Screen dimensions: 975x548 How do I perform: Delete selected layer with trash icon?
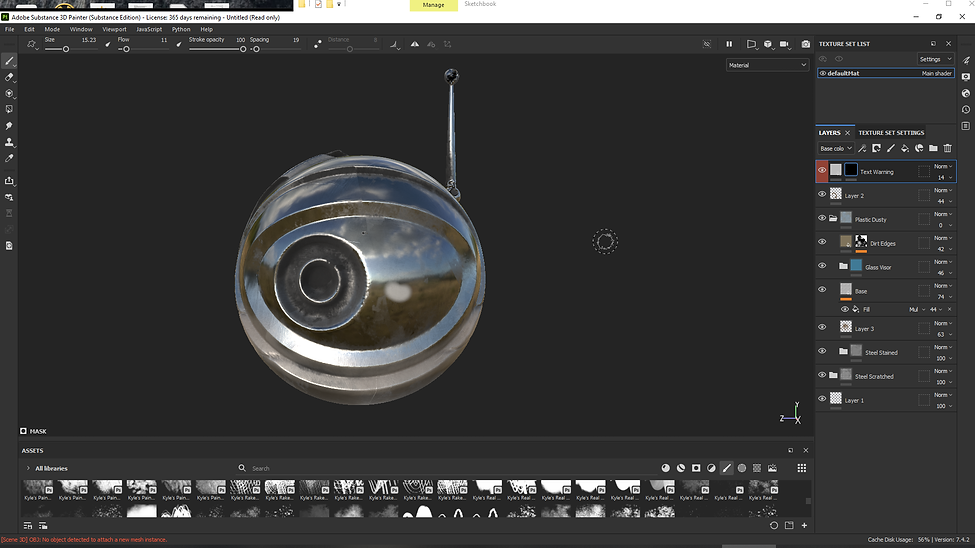(x=948, y=148)
